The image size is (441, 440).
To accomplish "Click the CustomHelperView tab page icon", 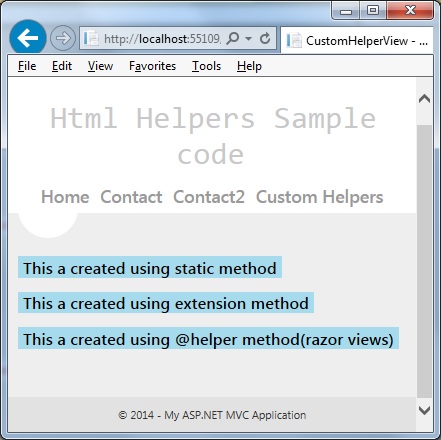I will [x=294, y=41].
